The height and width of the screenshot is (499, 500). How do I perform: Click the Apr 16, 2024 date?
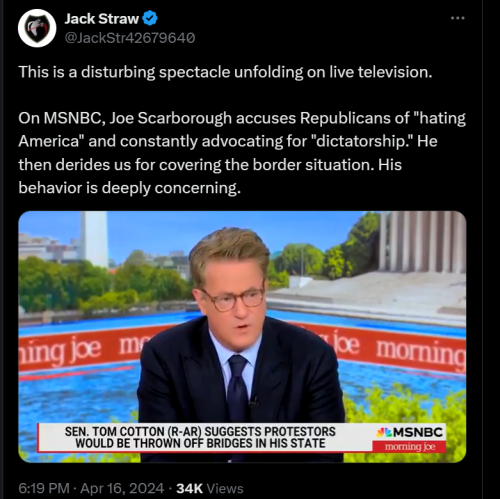[122, 489]
